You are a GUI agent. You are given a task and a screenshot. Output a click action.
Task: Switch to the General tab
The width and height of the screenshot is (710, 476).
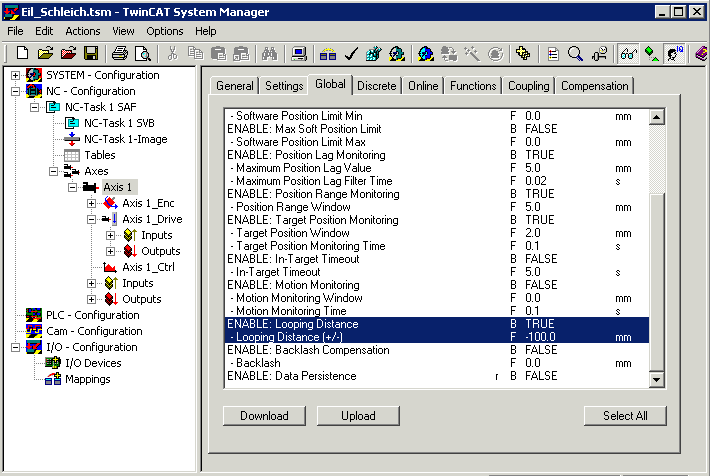tap(235, 86)
